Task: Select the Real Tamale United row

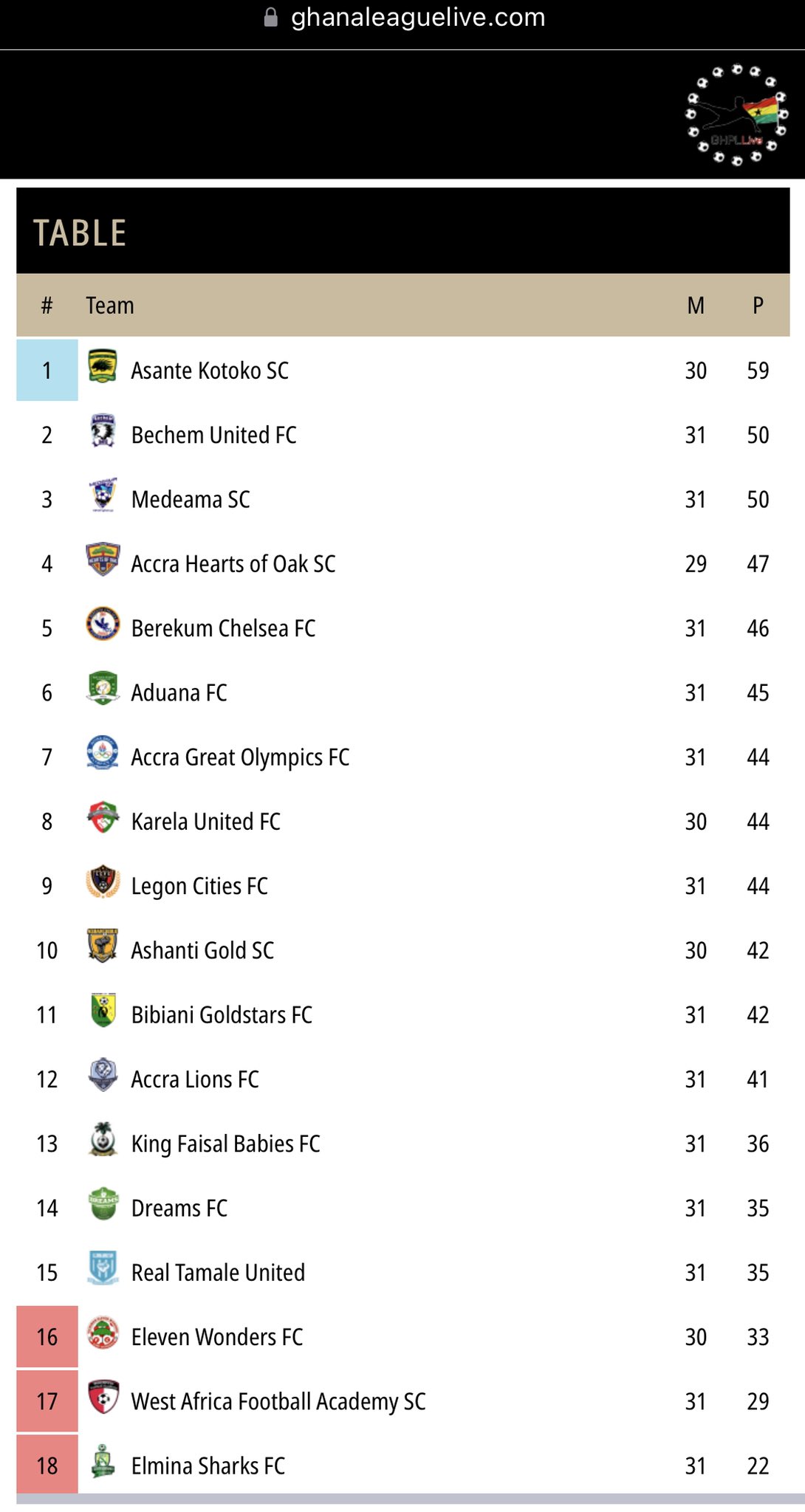Action: click(403, 1273)
